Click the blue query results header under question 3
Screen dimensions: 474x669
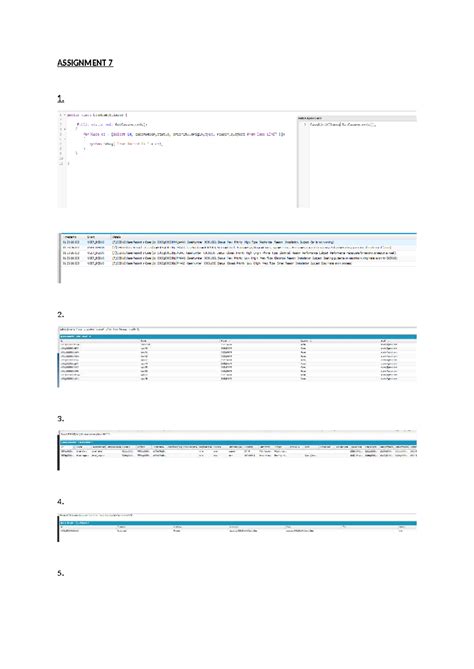point(238,442)
